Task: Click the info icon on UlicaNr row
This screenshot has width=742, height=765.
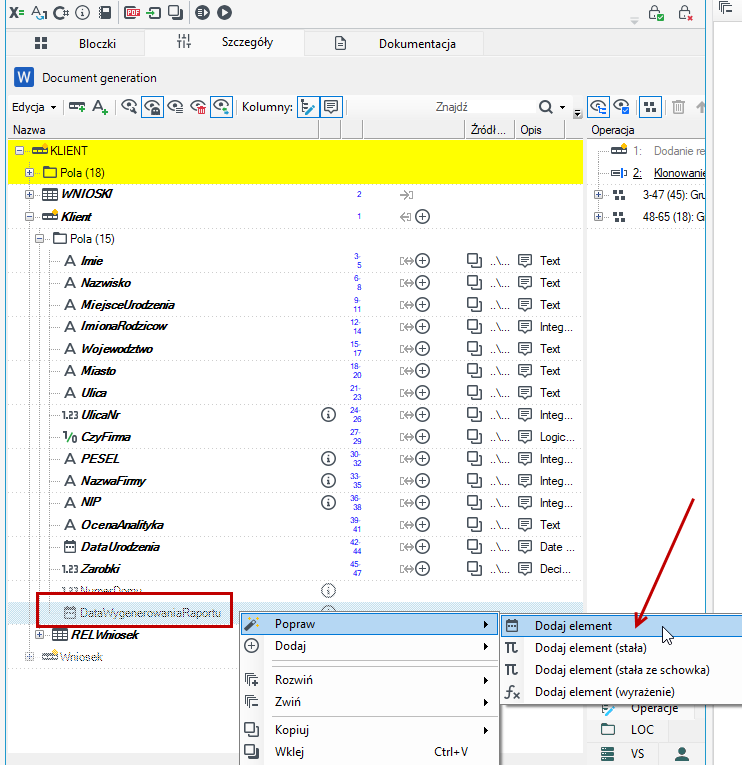Action: [328, 415]
